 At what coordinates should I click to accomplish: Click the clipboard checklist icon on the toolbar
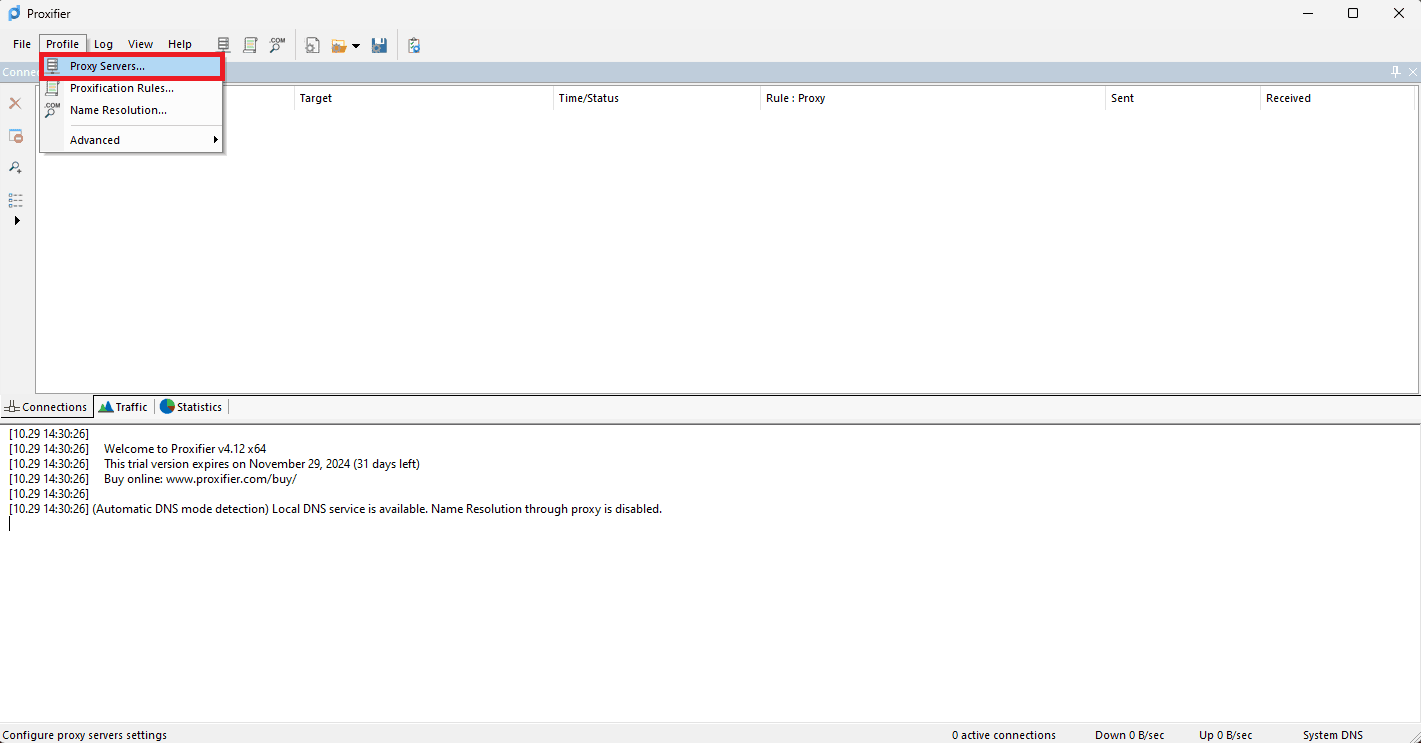click(x=413, y=45)
